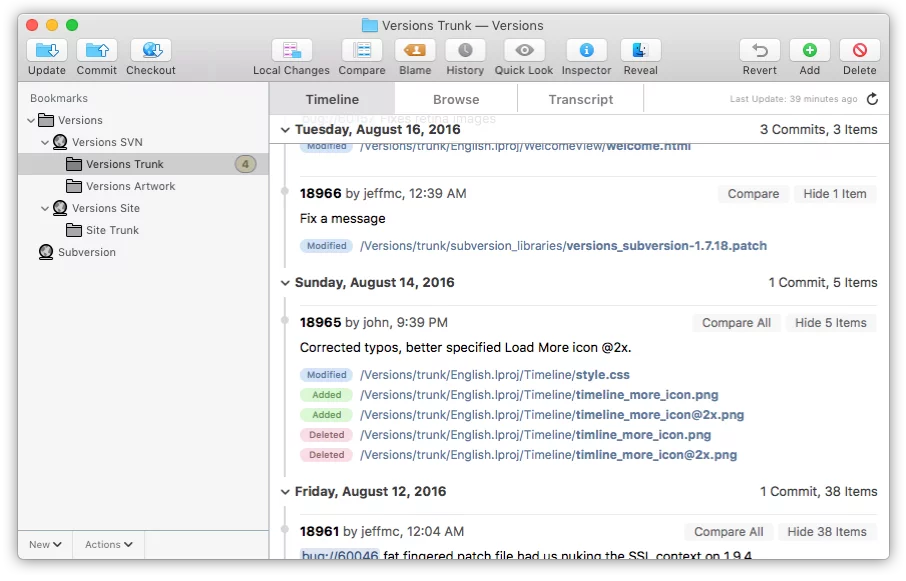Click Compare All for commit 18961
The height and width of the screenshot is (581, 906).
coord(728,531)
